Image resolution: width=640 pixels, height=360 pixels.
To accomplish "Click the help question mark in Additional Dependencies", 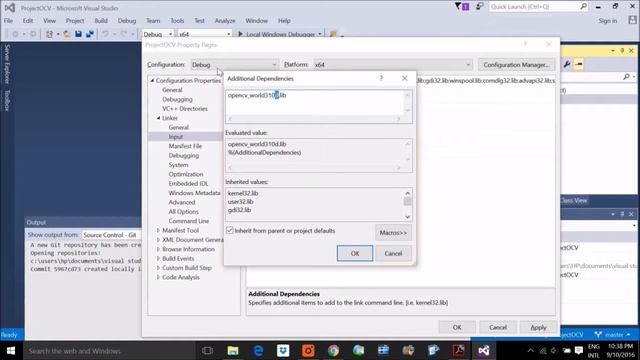I will pyautogui.click(x=381, y=78).
